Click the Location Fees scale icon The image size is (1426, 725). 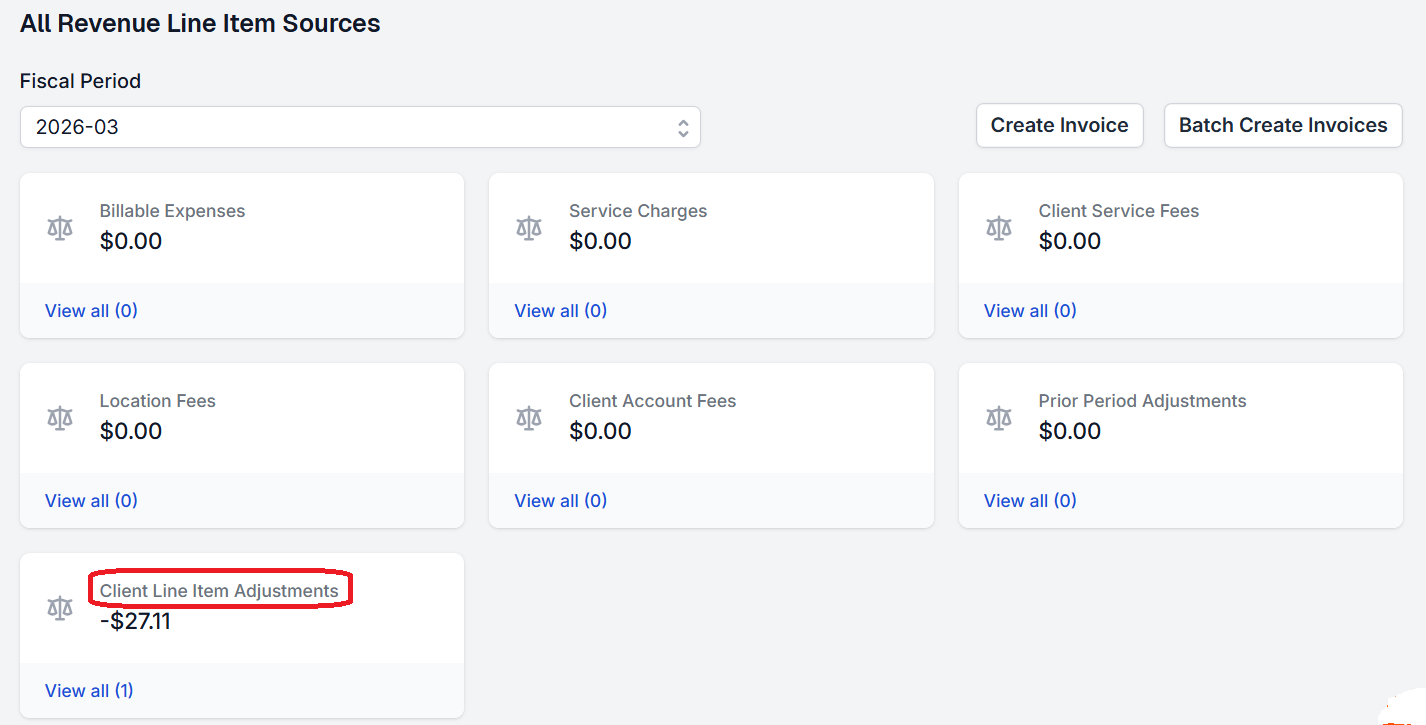(60, 418)
